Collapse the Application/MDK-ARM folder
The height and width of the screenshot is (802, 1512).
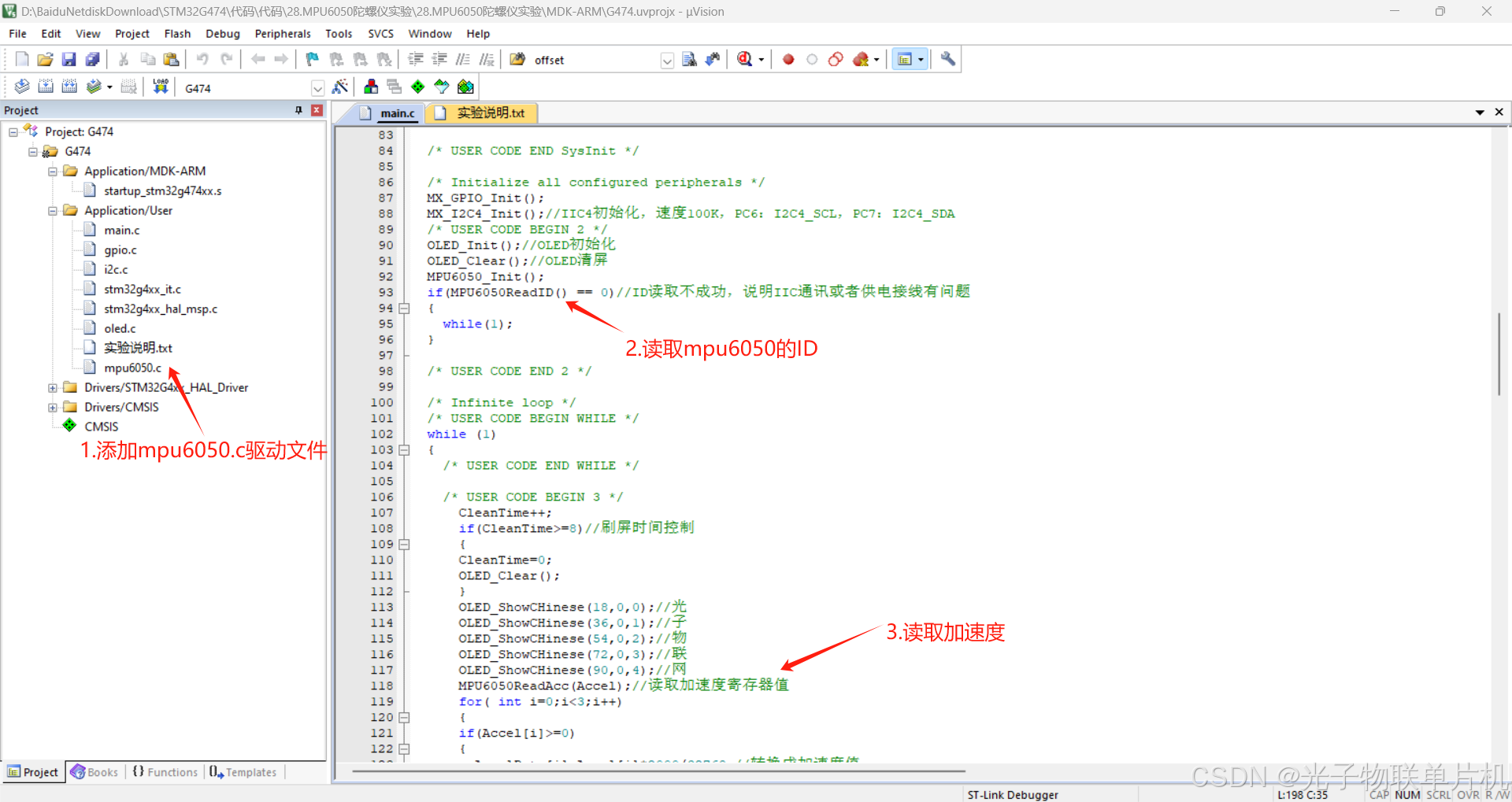[53, 171]
